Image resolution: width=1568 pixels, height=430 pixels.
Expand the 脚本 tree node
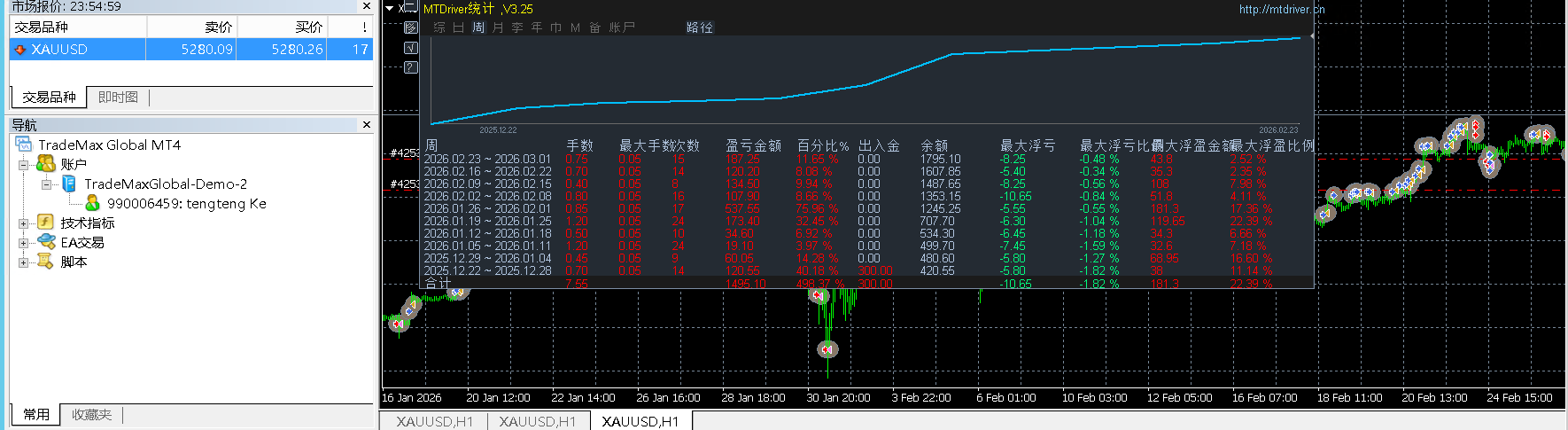coord(24,262)
